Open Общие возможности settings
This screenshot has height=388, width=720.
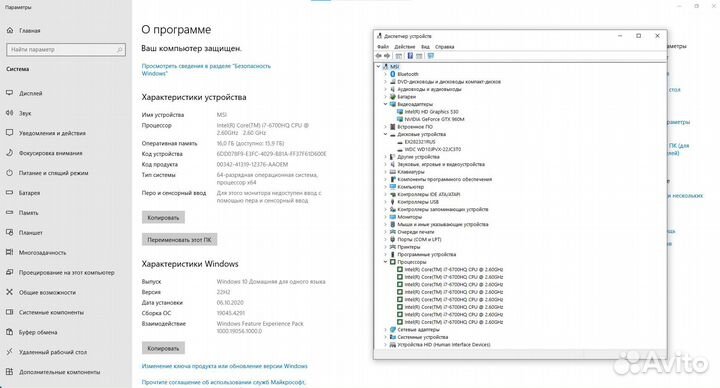tap(47, 292)
